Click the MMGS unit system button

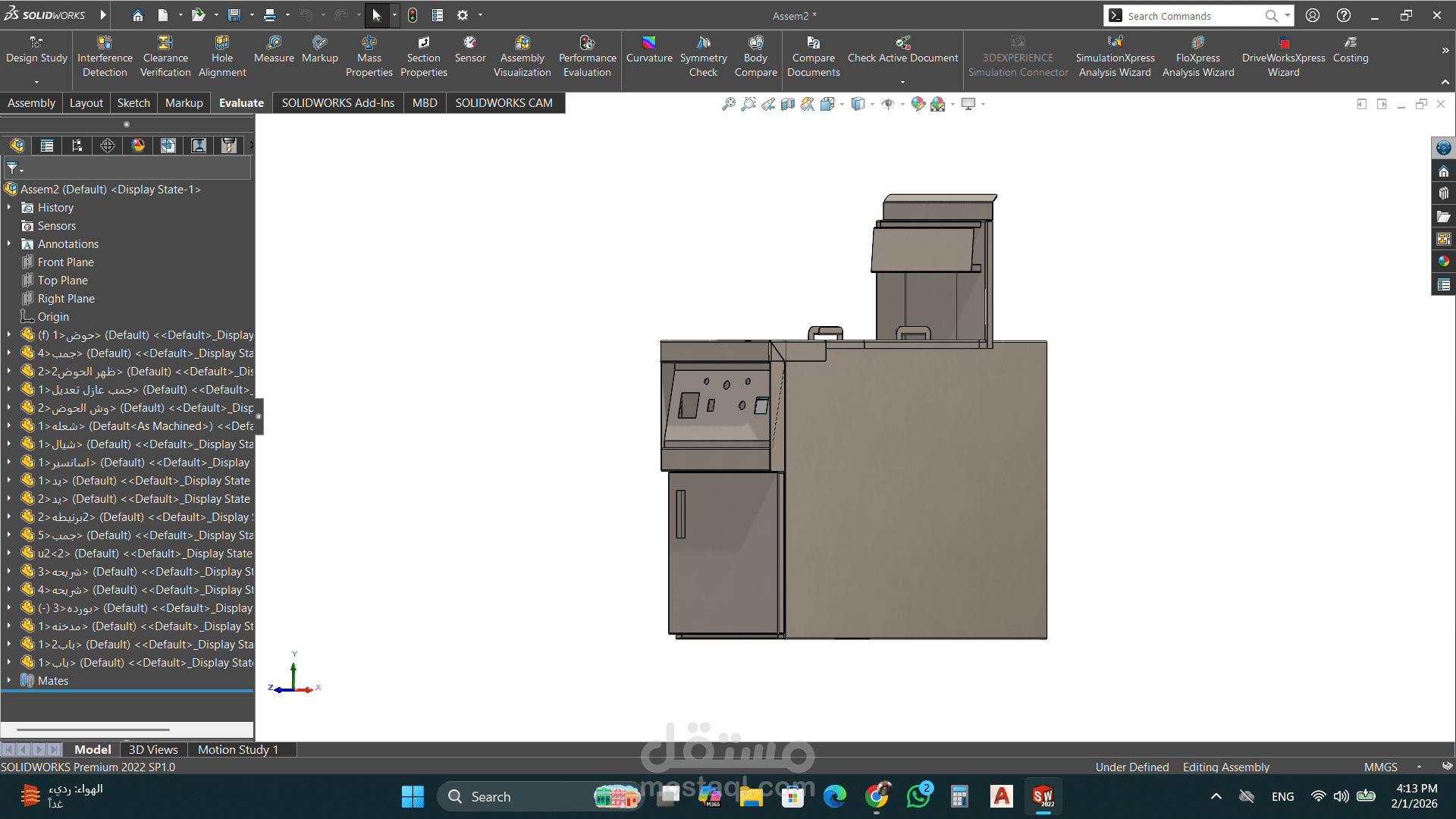pos(1380,767)
